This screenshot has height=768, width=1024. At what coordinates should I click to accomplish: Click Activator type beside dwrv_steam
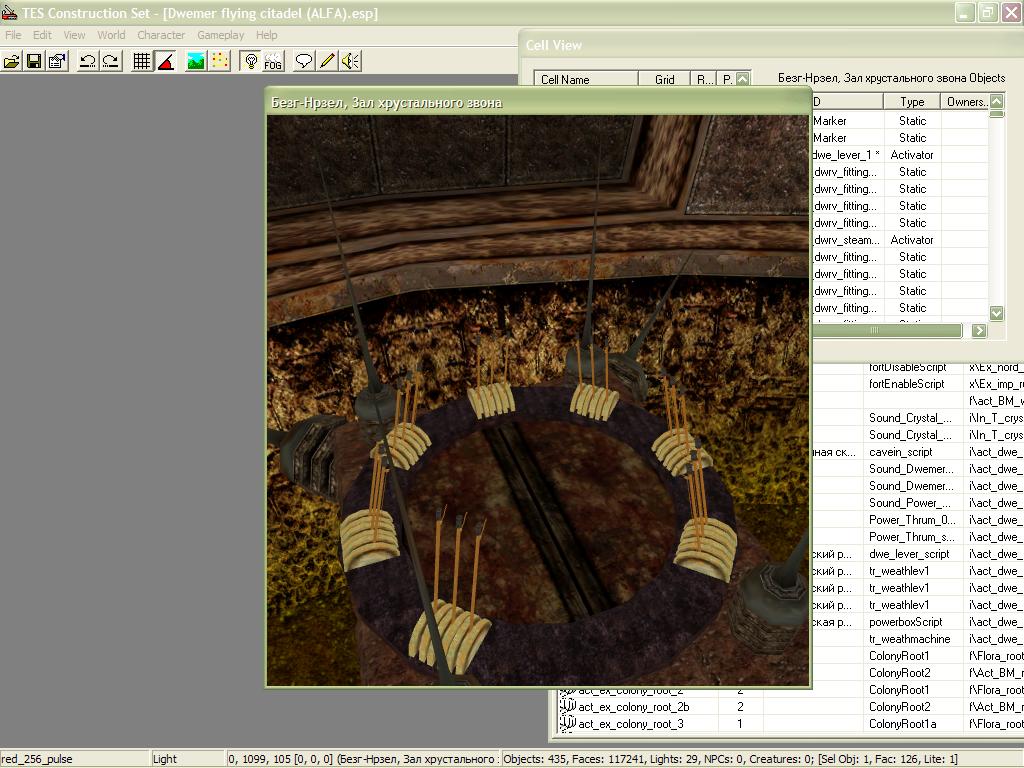point(912,240)
